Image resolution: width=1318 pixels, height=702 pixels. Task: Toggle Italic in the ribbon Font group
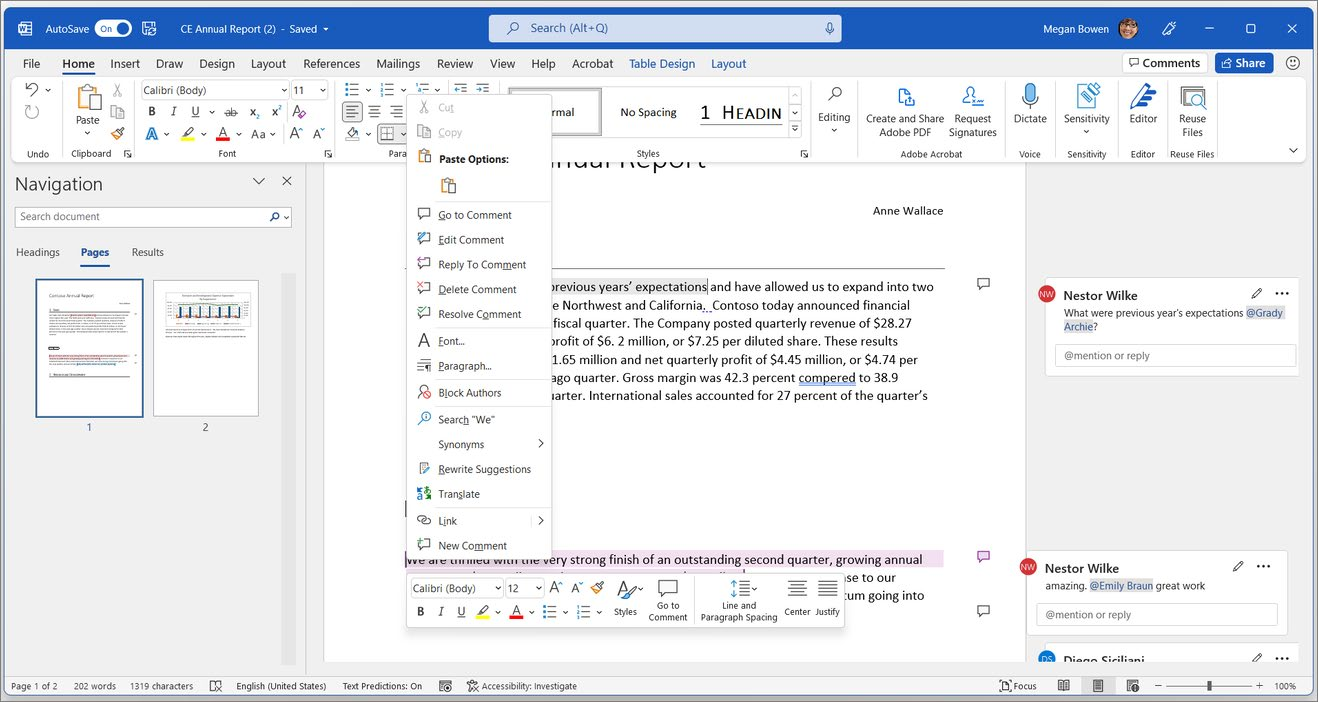174,112
